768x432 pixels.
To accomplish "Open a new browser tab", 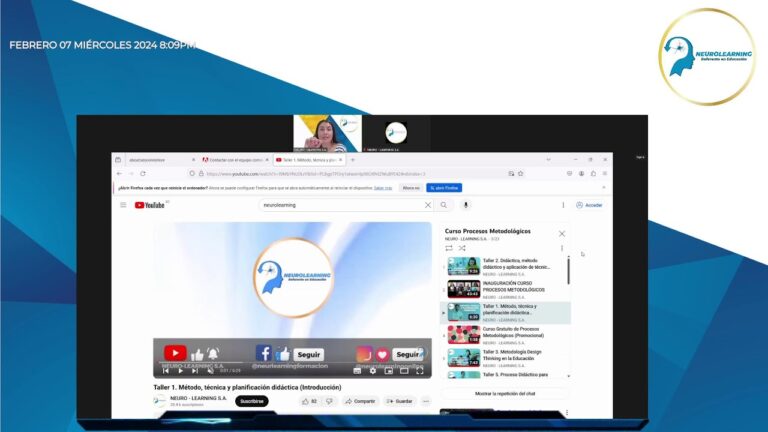I will click(x=353, y=160).
